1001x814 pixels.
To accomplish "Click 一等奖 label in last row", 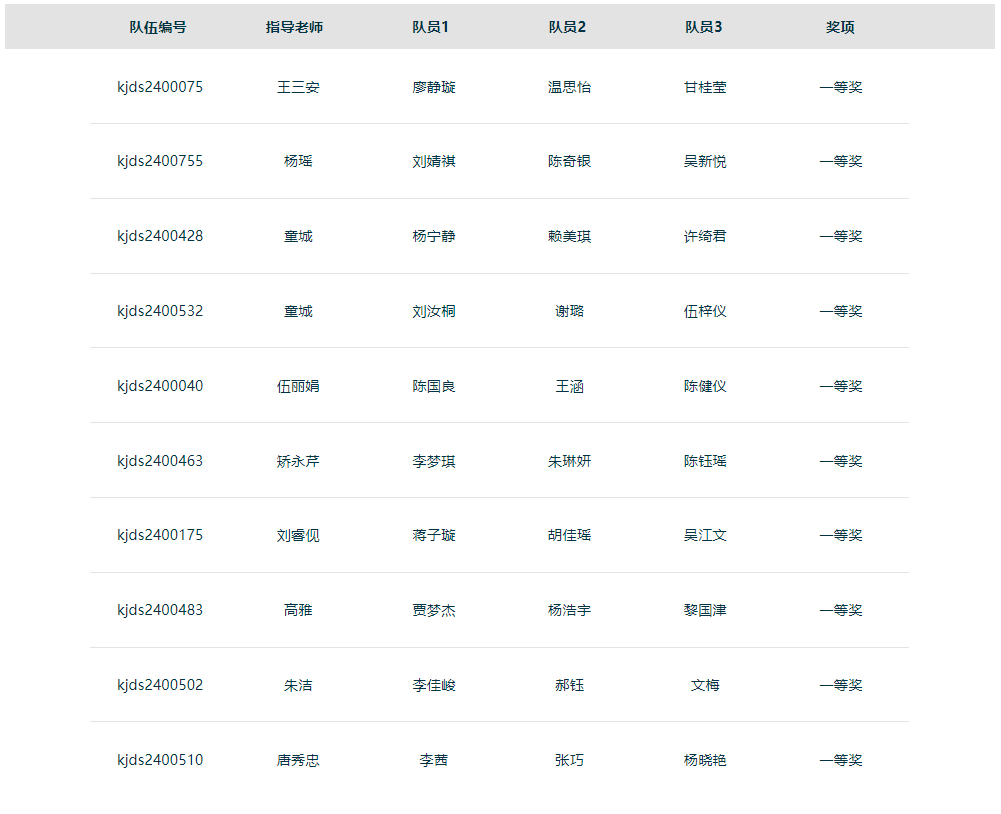I will 837,759.
